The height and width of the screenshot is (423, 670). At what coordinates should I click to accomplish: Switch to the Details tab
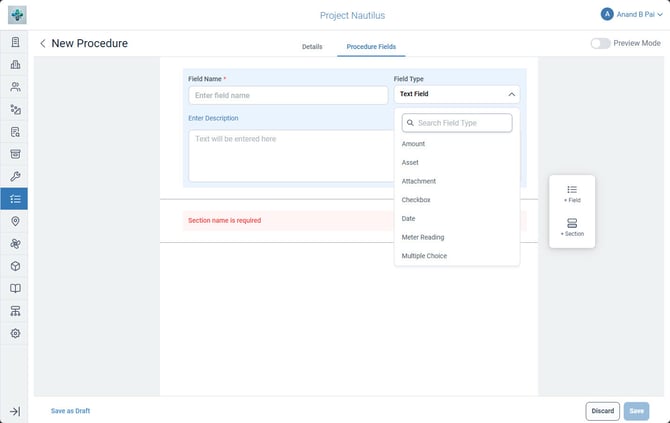pos(312,47)
